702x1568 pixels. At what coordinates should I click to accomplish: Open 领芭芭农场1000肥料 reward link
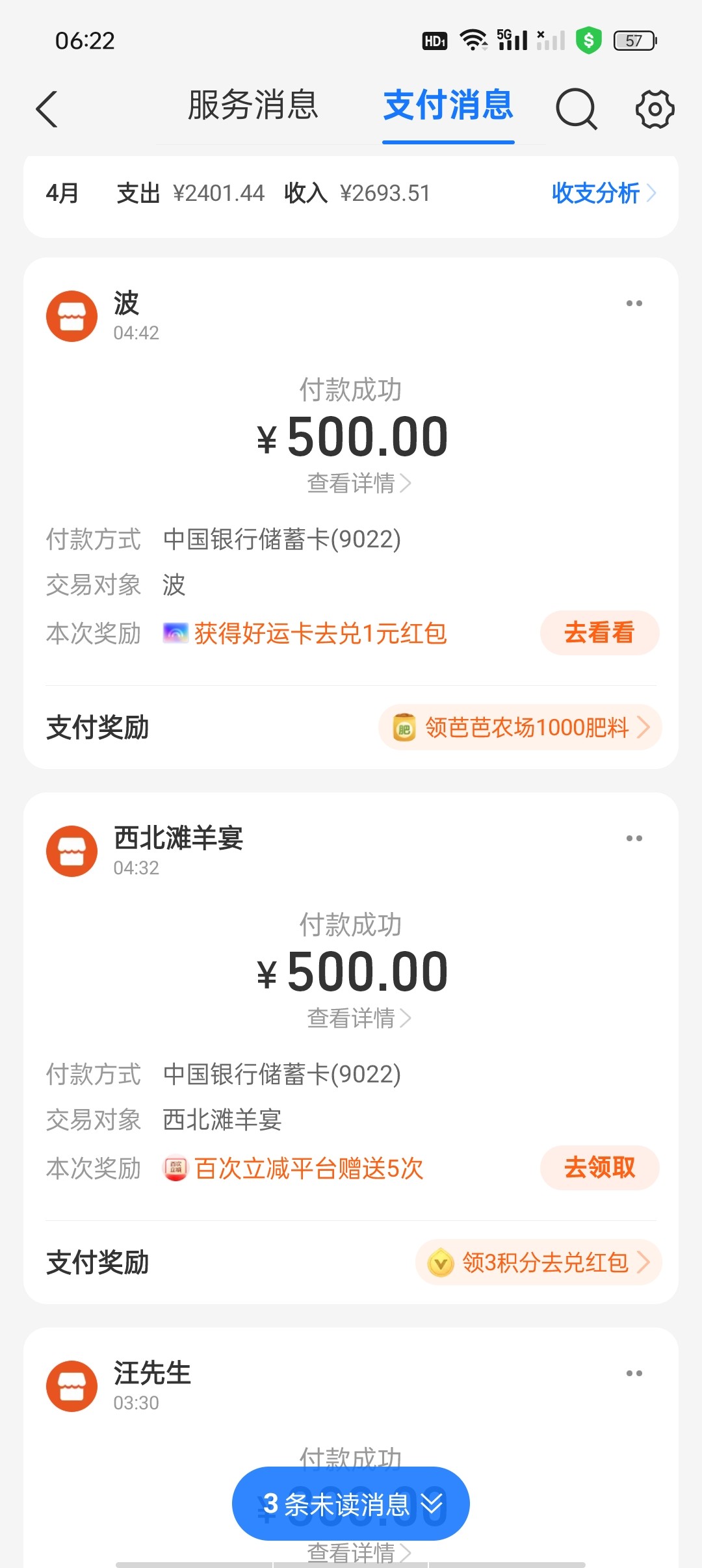coord(521,727)
